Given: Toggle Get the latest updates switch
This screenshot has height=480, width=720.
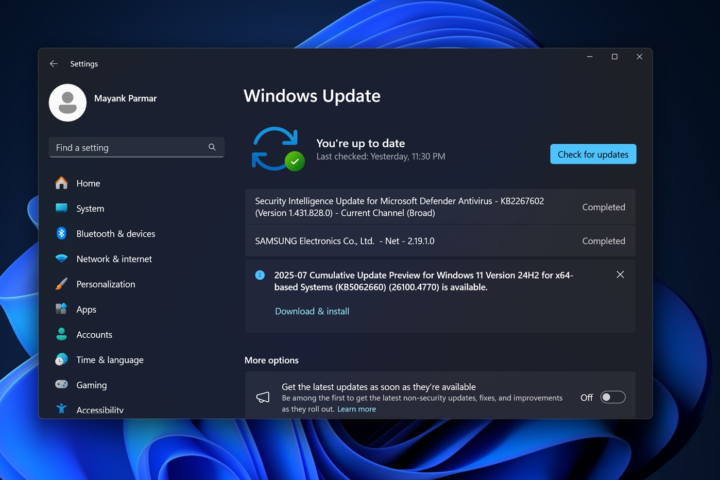Looking at the screenshot, I should pos(613,397).
